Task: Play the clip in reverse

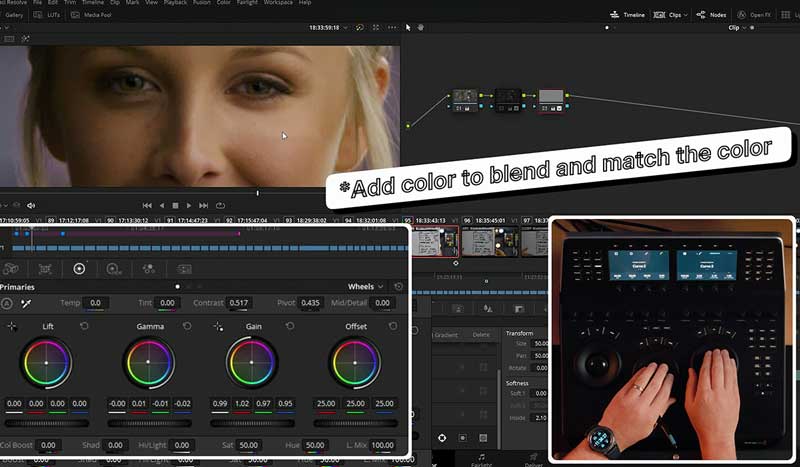Action: point(162,205)
